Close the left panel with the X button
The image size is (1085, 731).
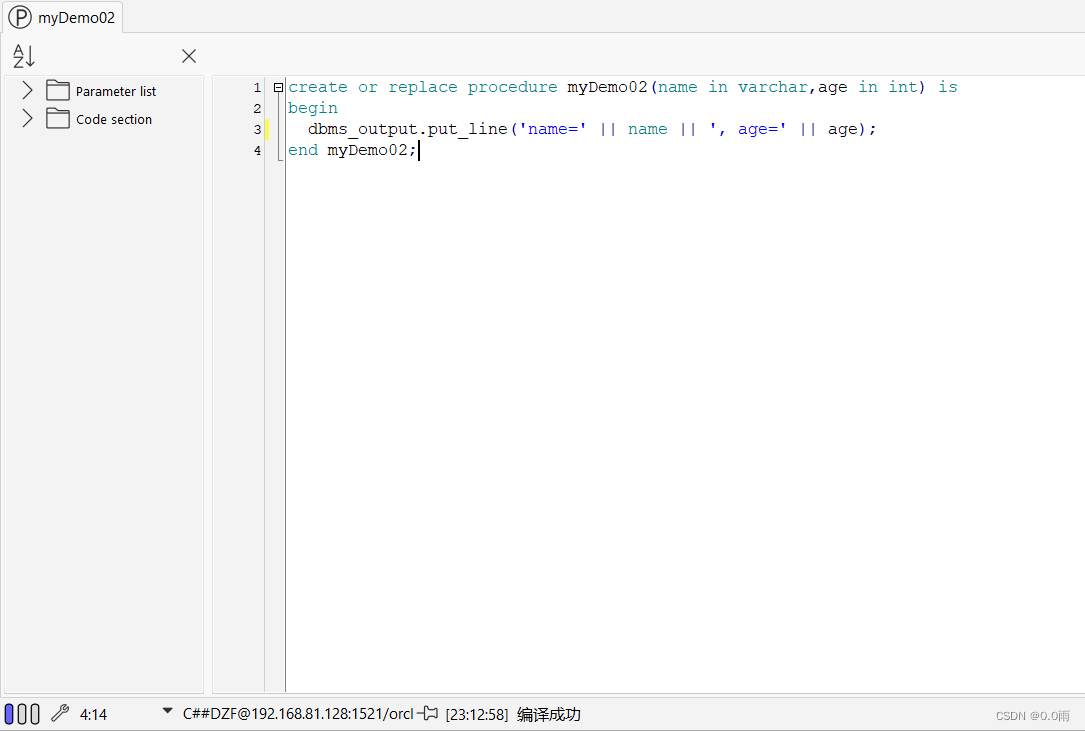point(188,56)
